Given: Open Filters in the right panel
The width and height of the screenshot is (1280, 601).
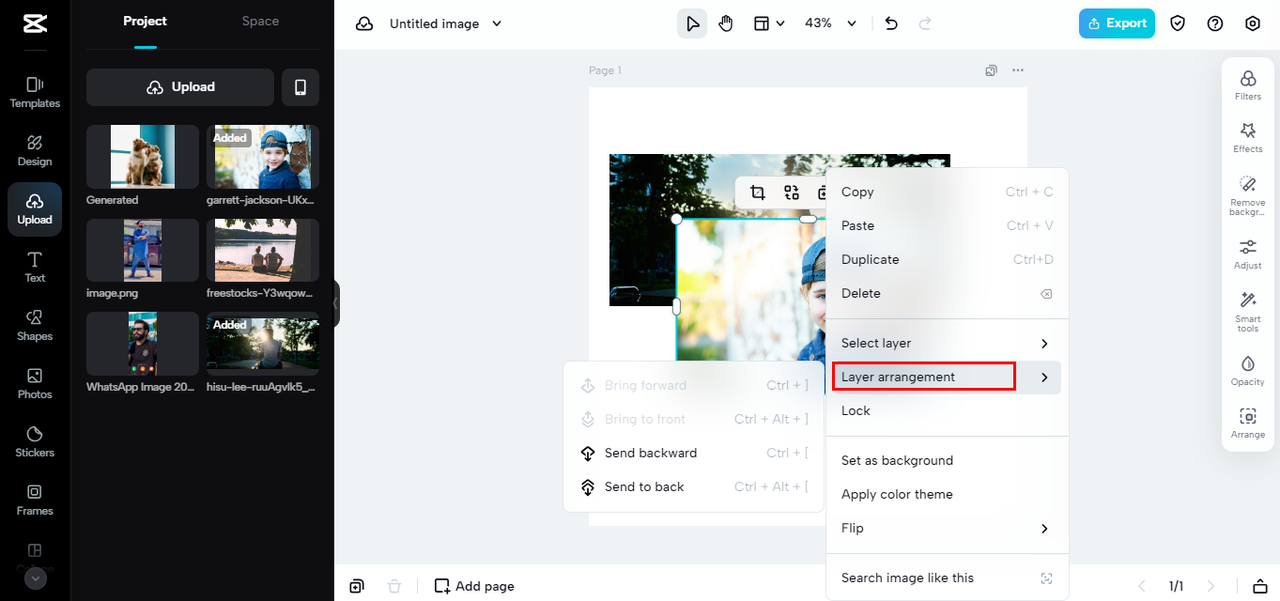Looking at the screenshot, I should tap(1248, 85).
